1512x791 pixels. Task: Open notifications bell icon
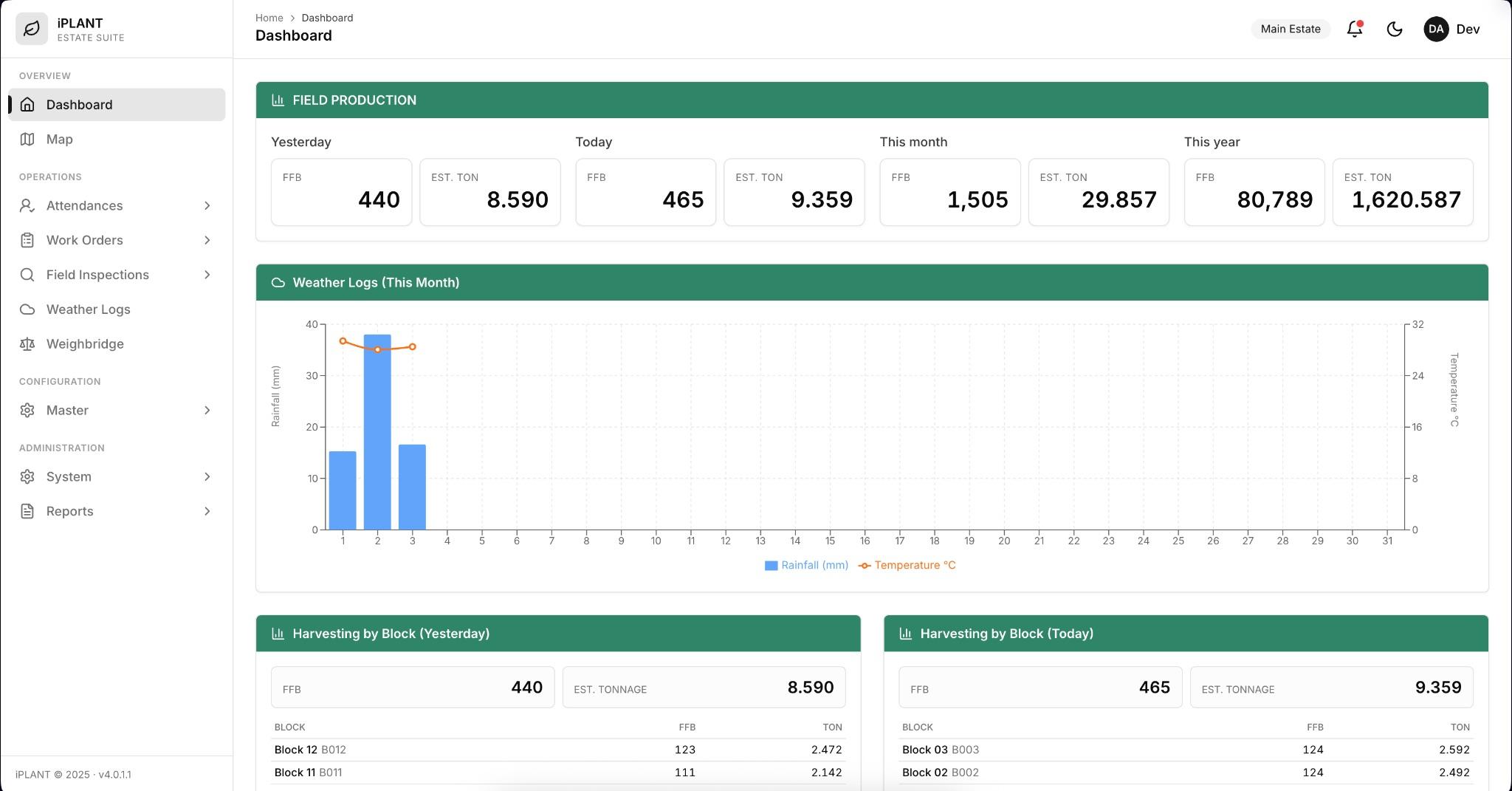[1355, 29]
